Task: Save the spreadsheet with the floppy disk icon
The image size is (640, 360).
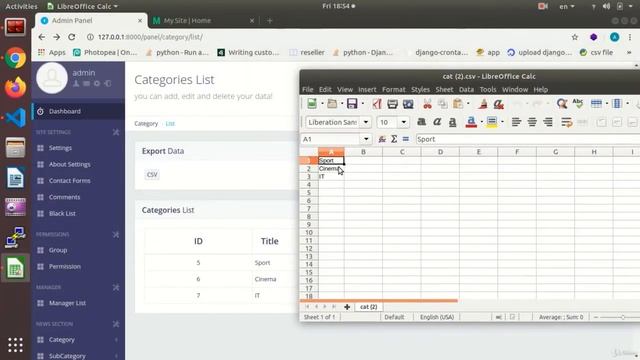Action: [x=352, y=104]
